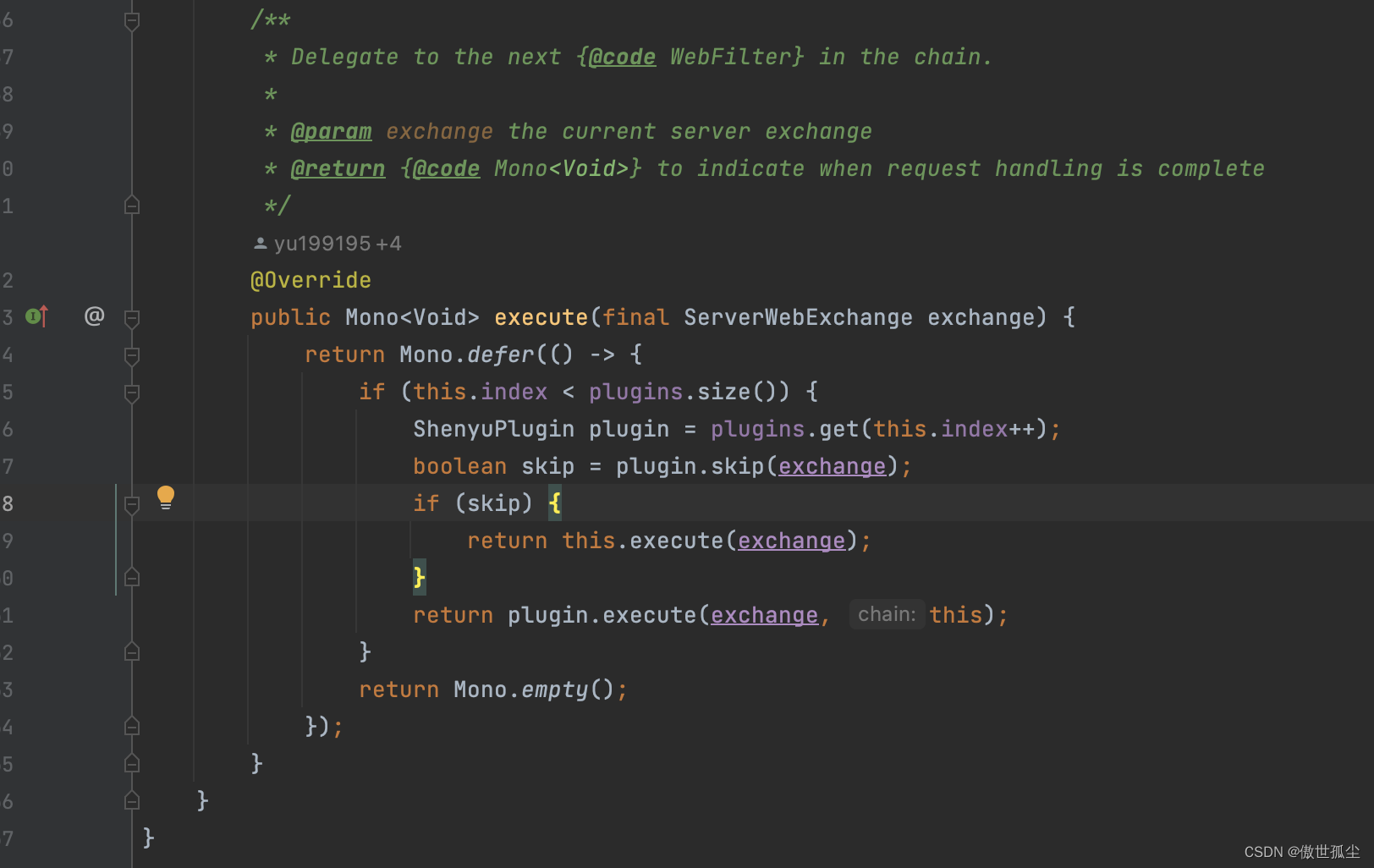Click the person icon beside yu199195
The width and height of the screenshot is (1374, 868).
261,244
